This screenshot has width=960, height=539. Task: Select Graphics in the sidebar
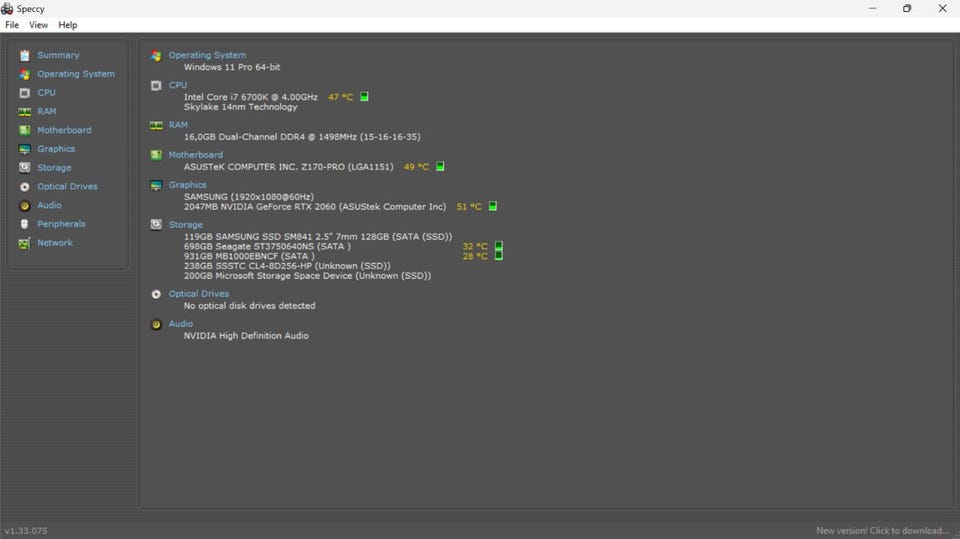click(56, 149)
